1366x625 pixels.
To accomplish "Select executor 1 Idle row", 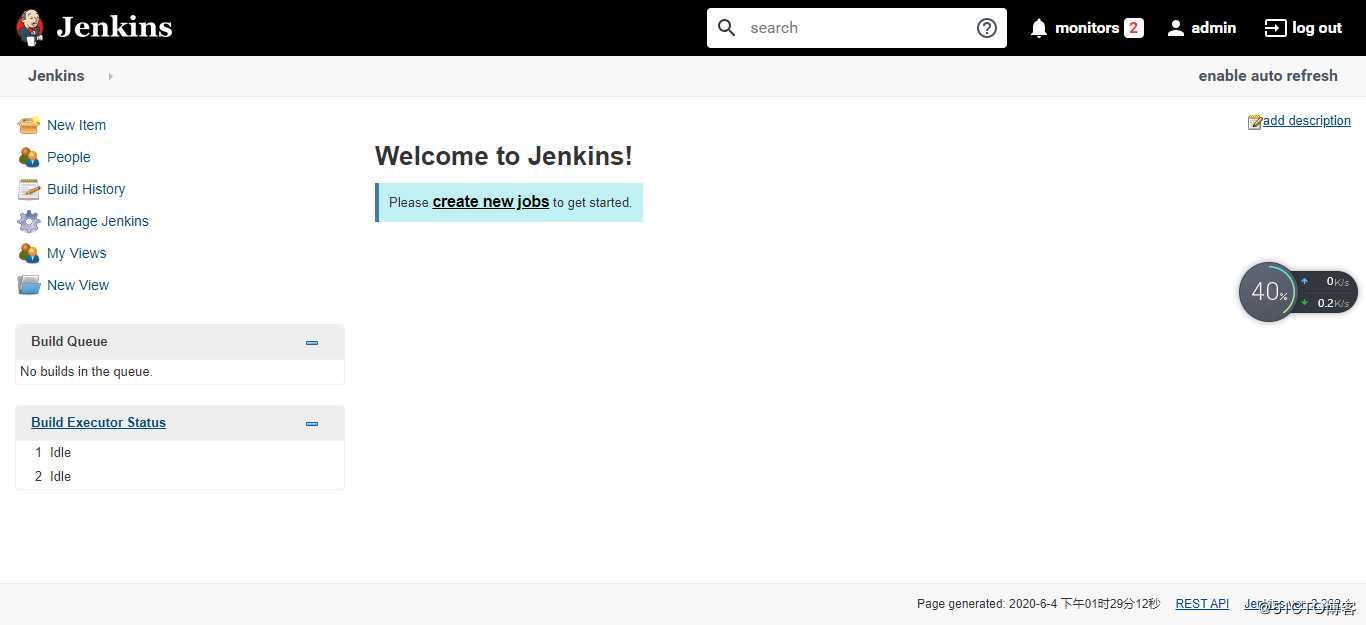I will (180, 452).
